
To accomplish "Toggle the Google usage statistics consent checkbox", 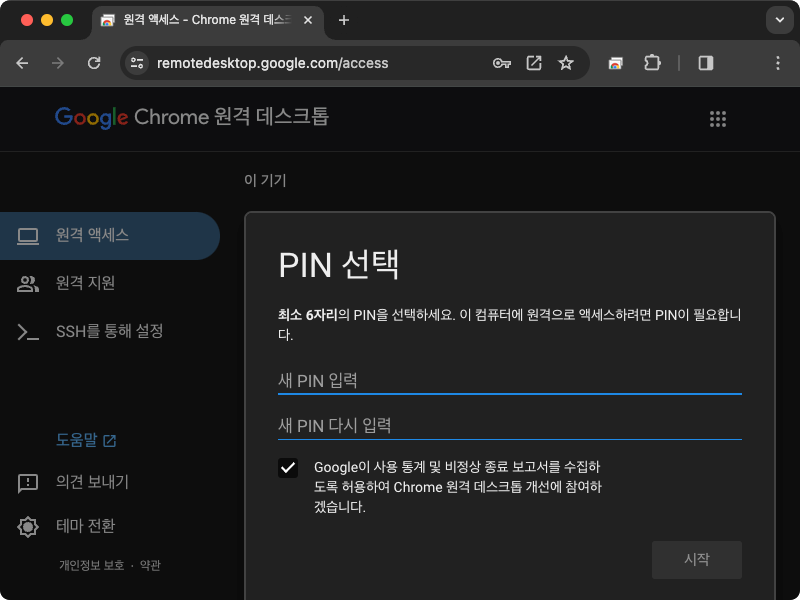I will [x=288, y=467].
